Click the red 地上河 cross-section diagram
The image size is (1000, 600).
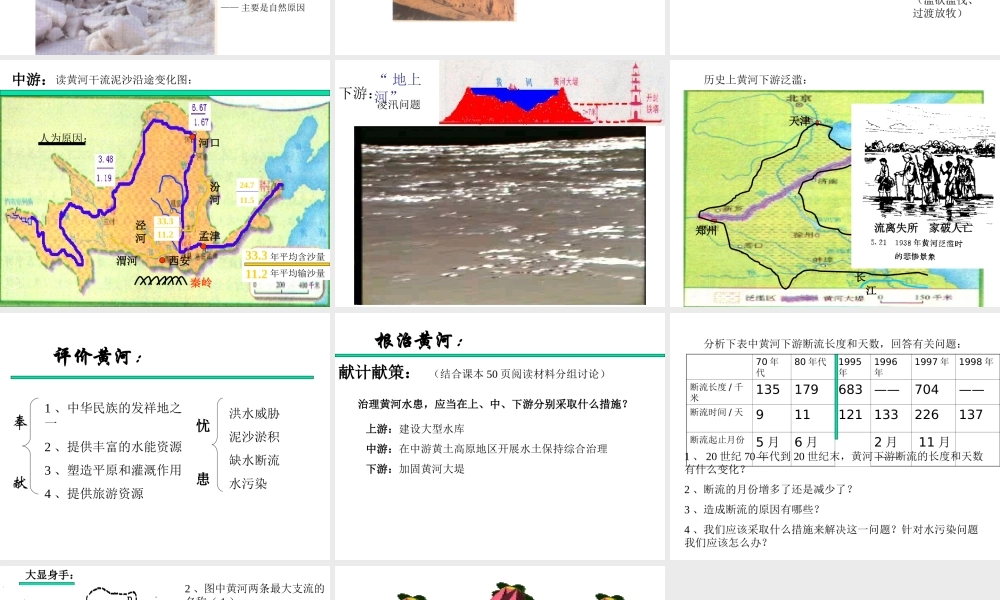click(x=552, y=93)
